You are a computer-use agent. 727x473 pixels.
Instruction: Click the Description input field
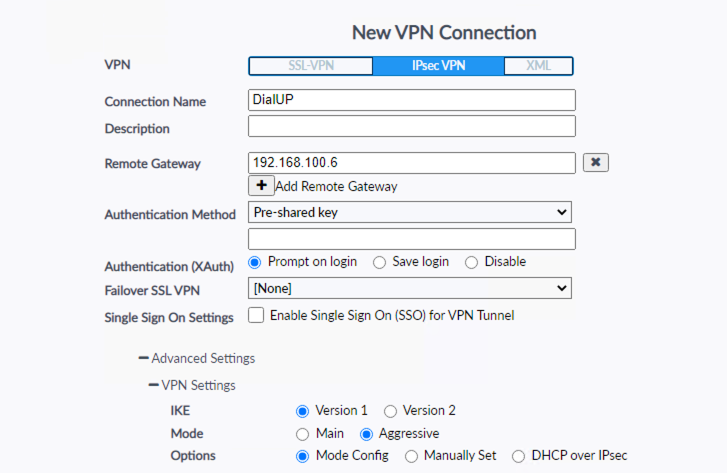411,126
